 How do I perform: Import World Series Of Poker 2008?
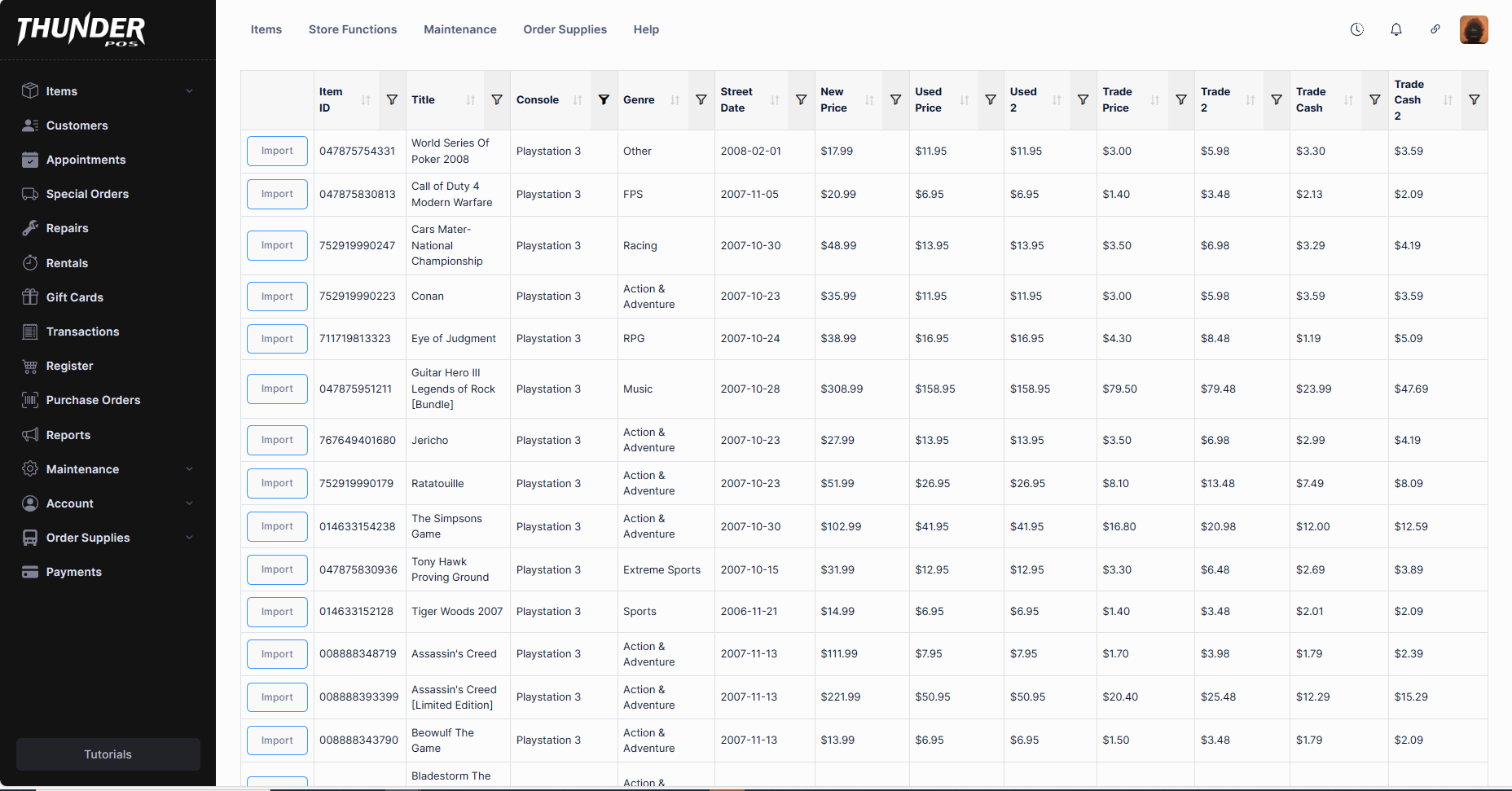(x=277, y=151)
